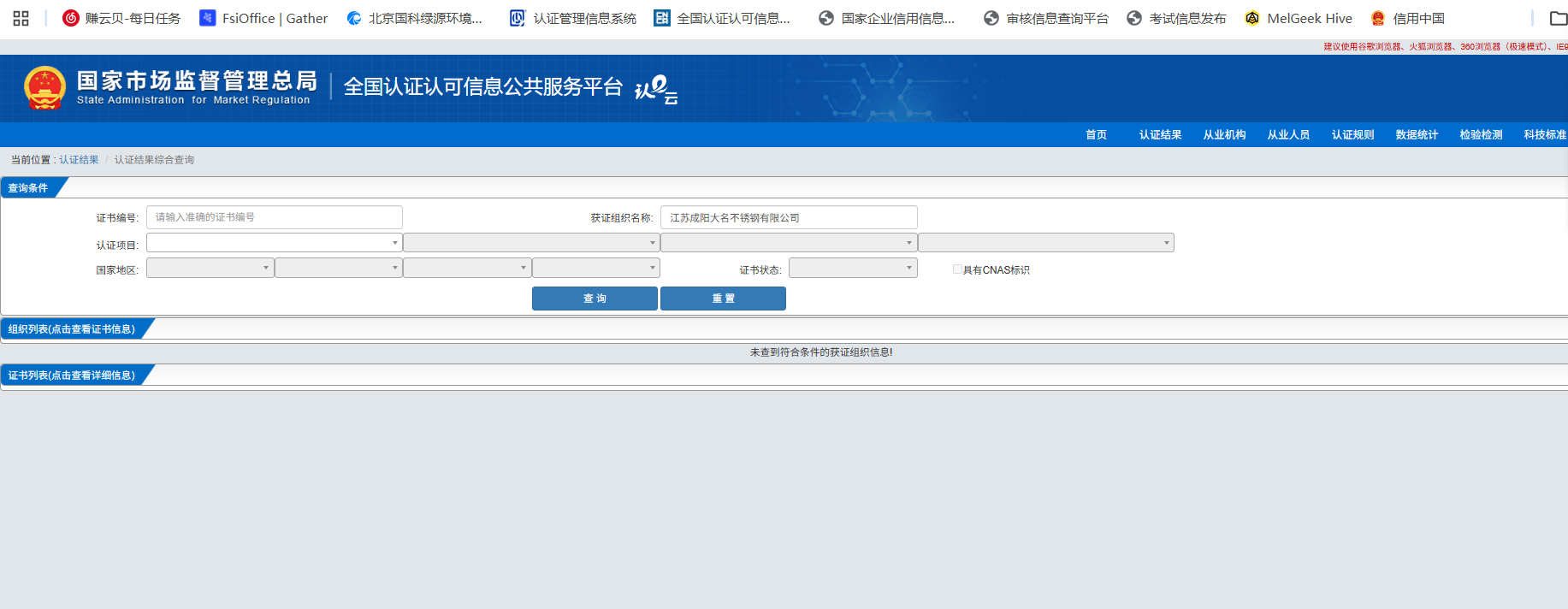
Task: Open the MelGeek Hive bookmark
Action: click(1299, 18)
